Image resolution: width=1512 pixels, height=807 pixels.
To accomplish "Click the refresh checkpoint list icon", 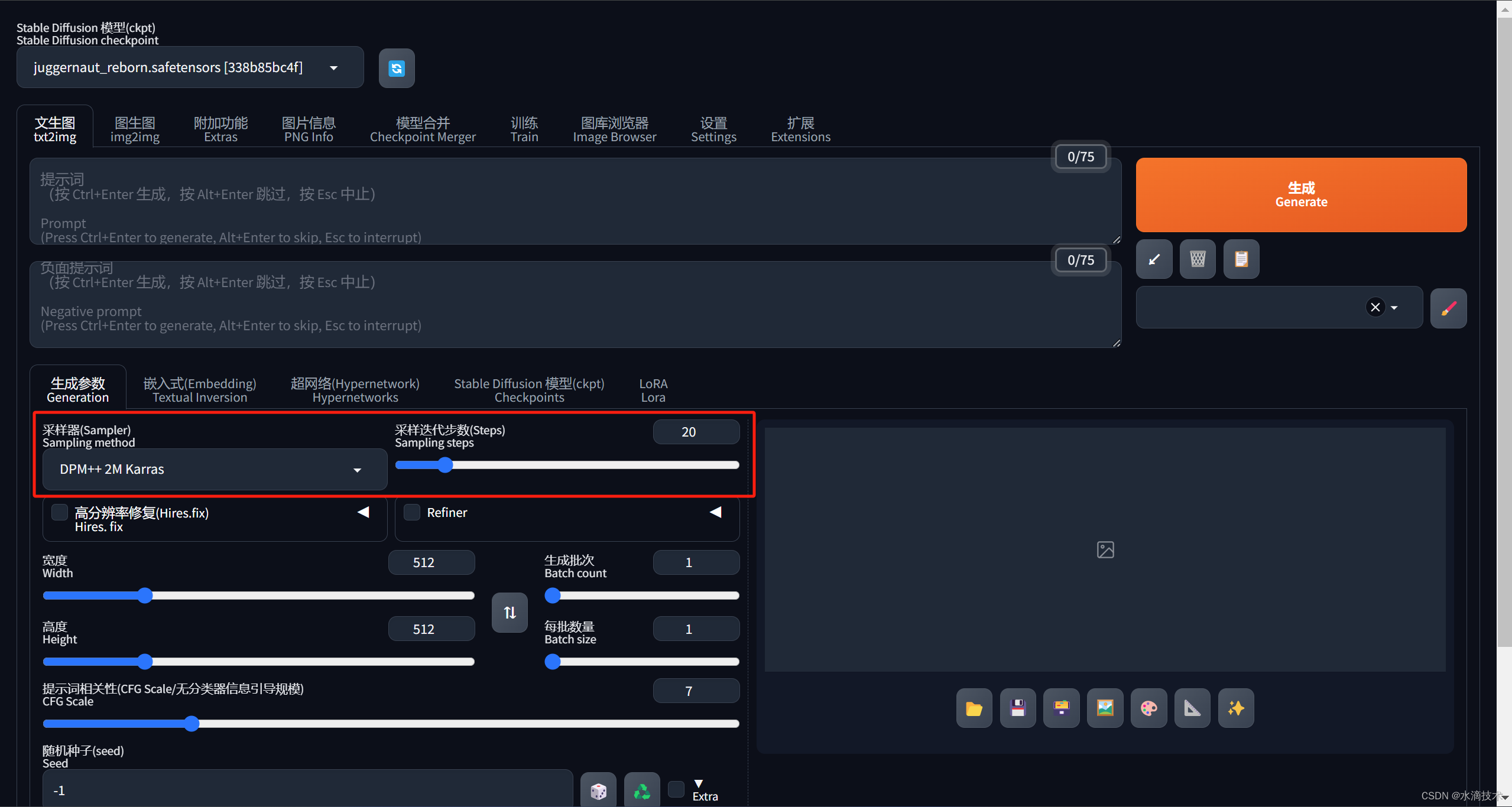I will 397,69.
